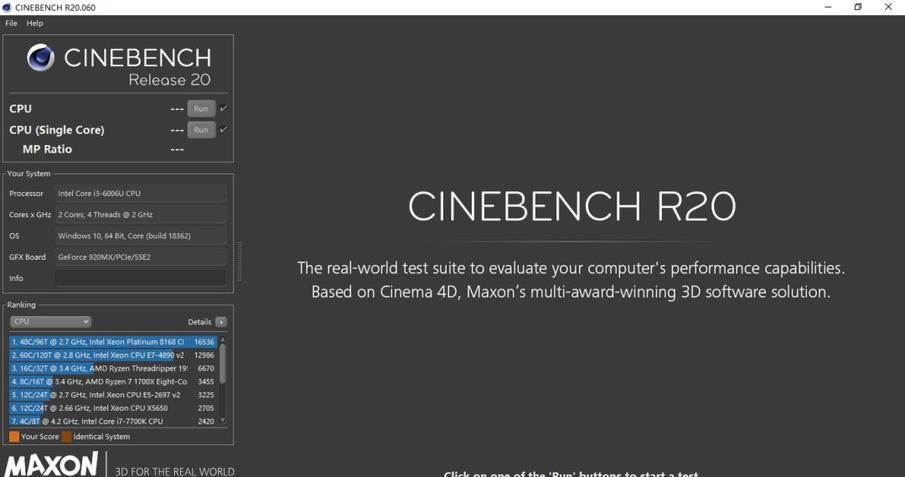This screenshot has width=905, height=477.
Task: Minimize the Cinebench window
Action: click(x=828, y=7)
